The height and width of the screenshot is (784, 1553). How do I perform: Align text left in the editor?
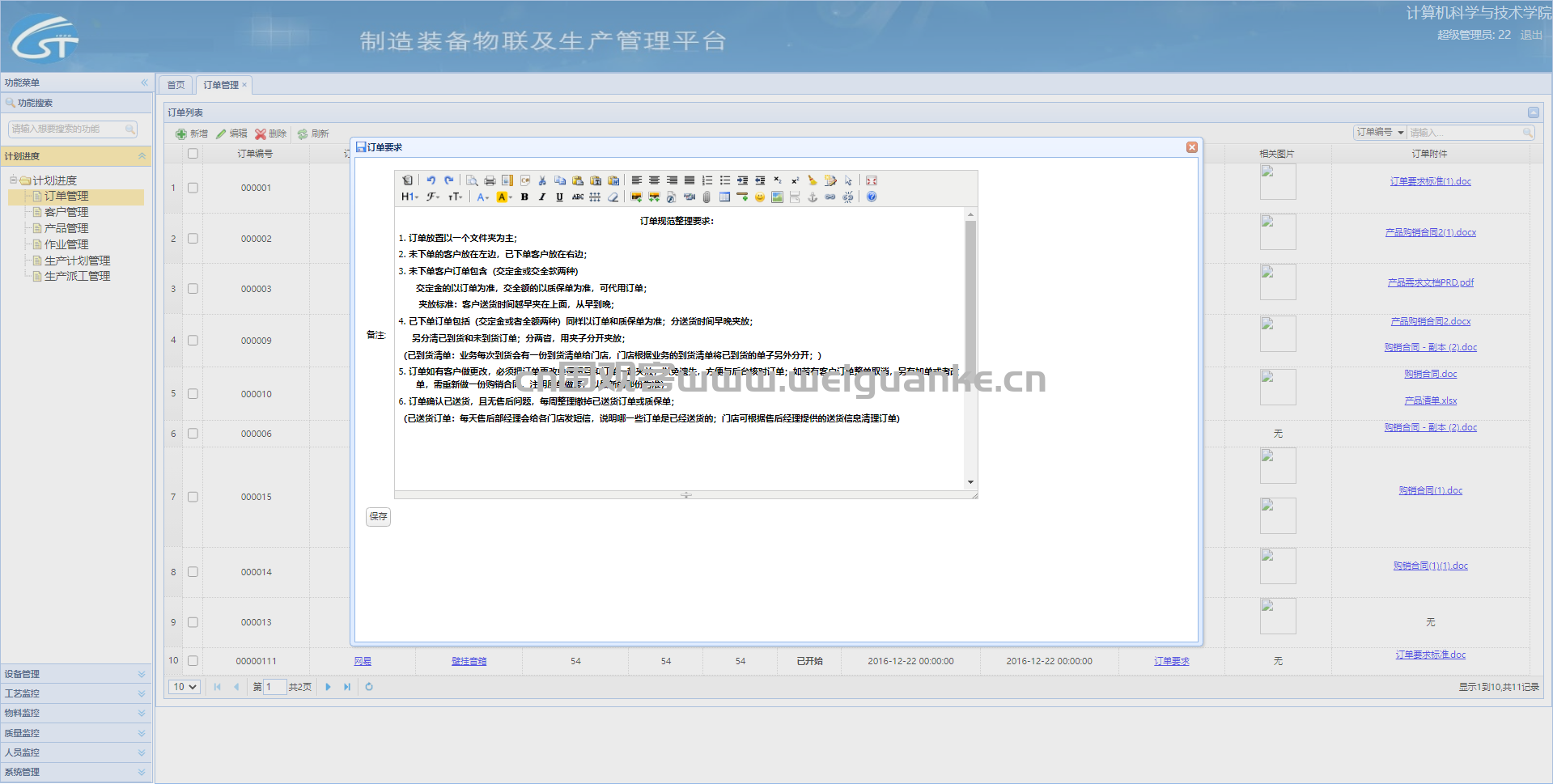[637, 180]
